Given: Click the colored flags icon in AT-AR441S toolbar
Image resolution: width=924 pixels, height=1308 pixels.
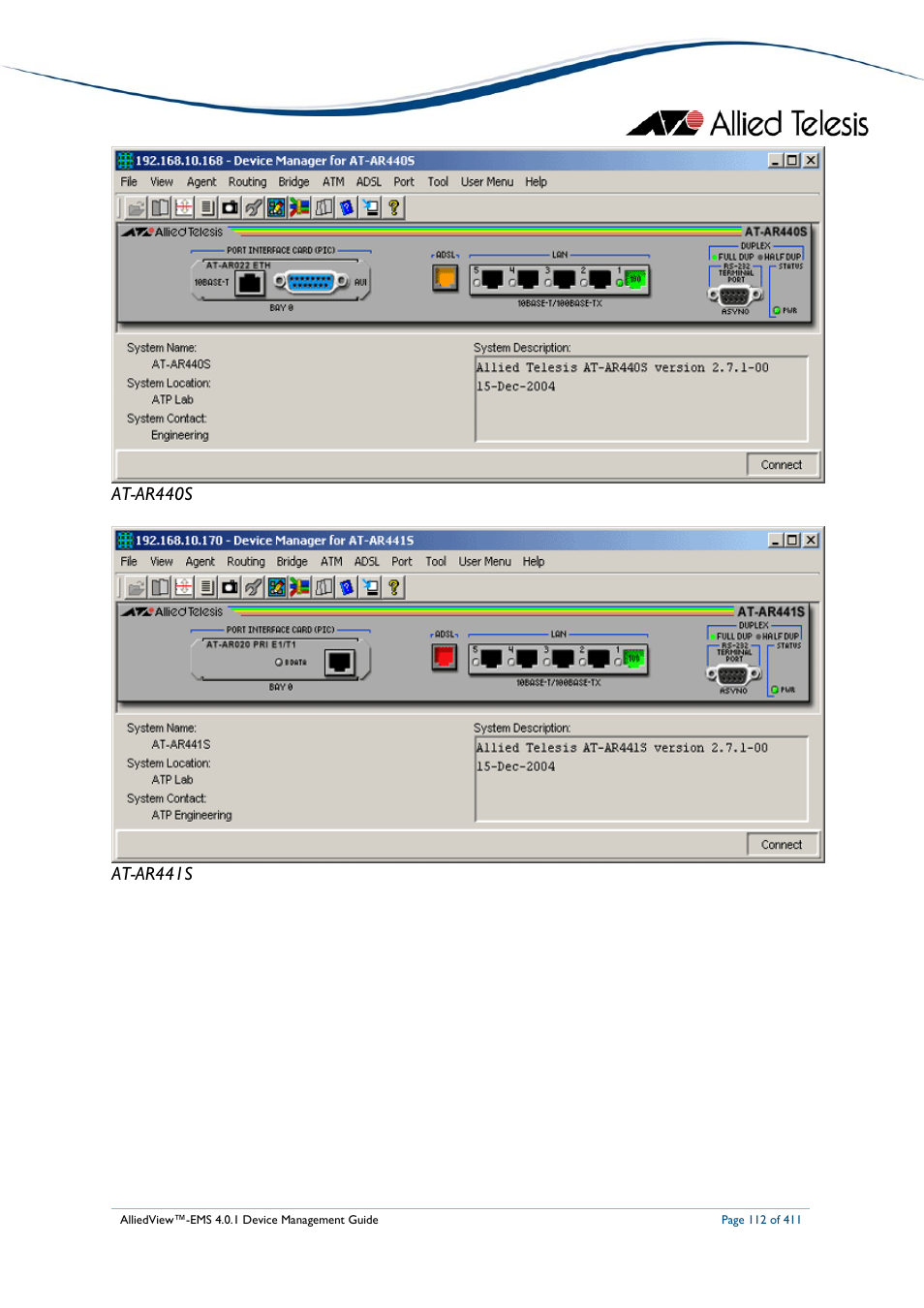Looking at the screenshot, I should [x=299, y=587].
